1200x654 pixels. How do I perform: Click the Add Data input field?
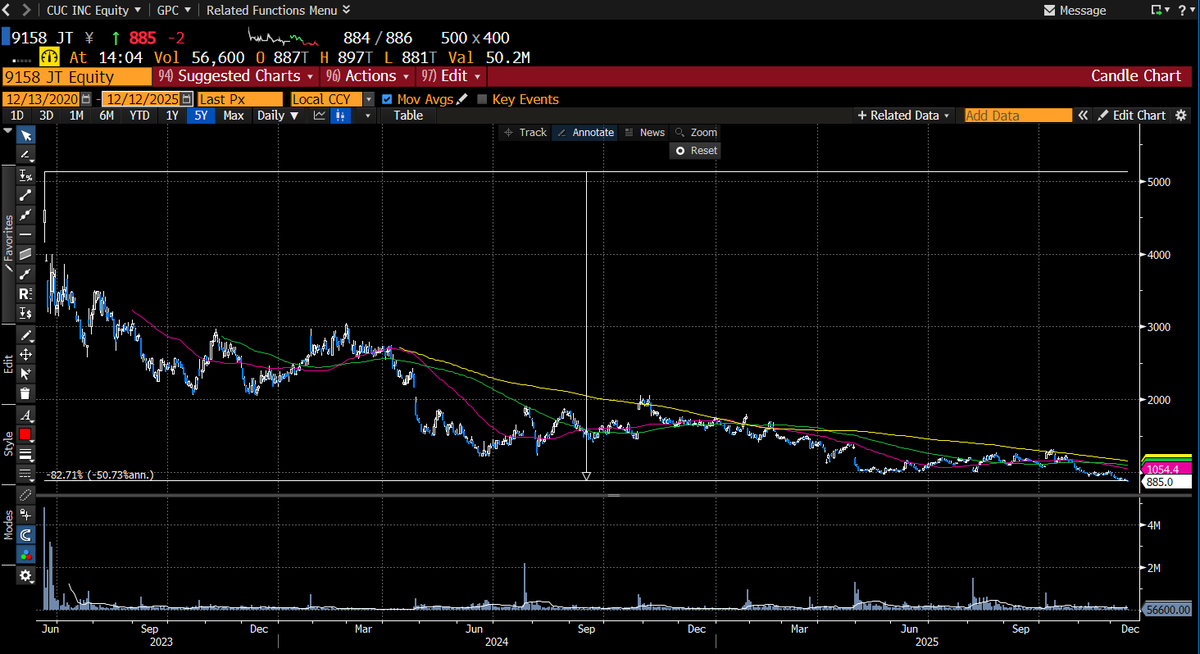pos(1018,115)
